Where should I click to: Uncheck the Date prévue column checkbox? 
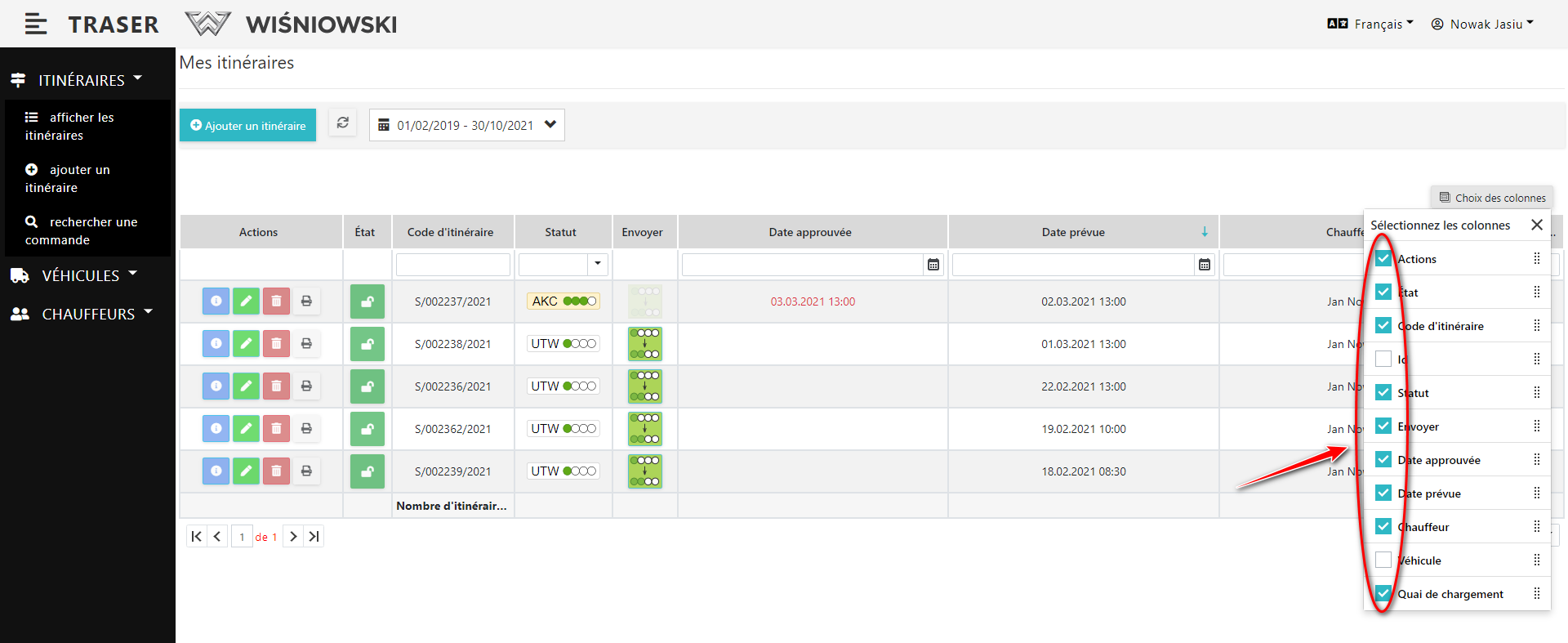click(x=1383, y=493)
